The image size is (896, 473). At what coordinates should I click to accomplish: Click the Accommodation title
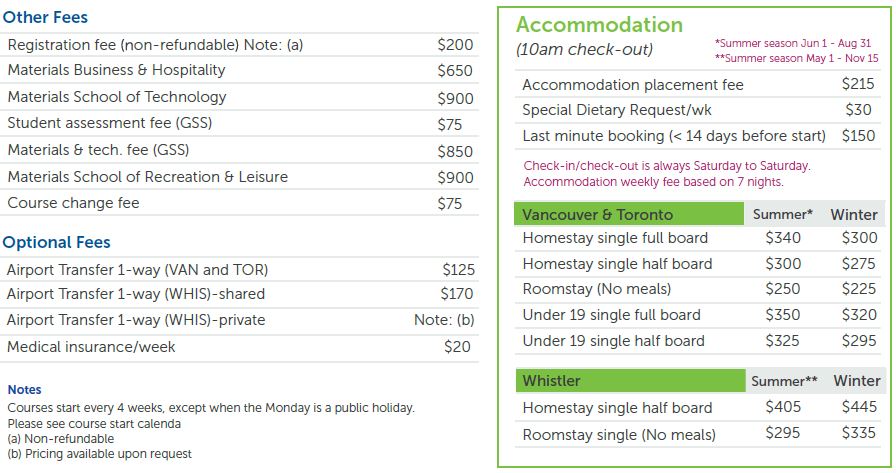(599, 25)
